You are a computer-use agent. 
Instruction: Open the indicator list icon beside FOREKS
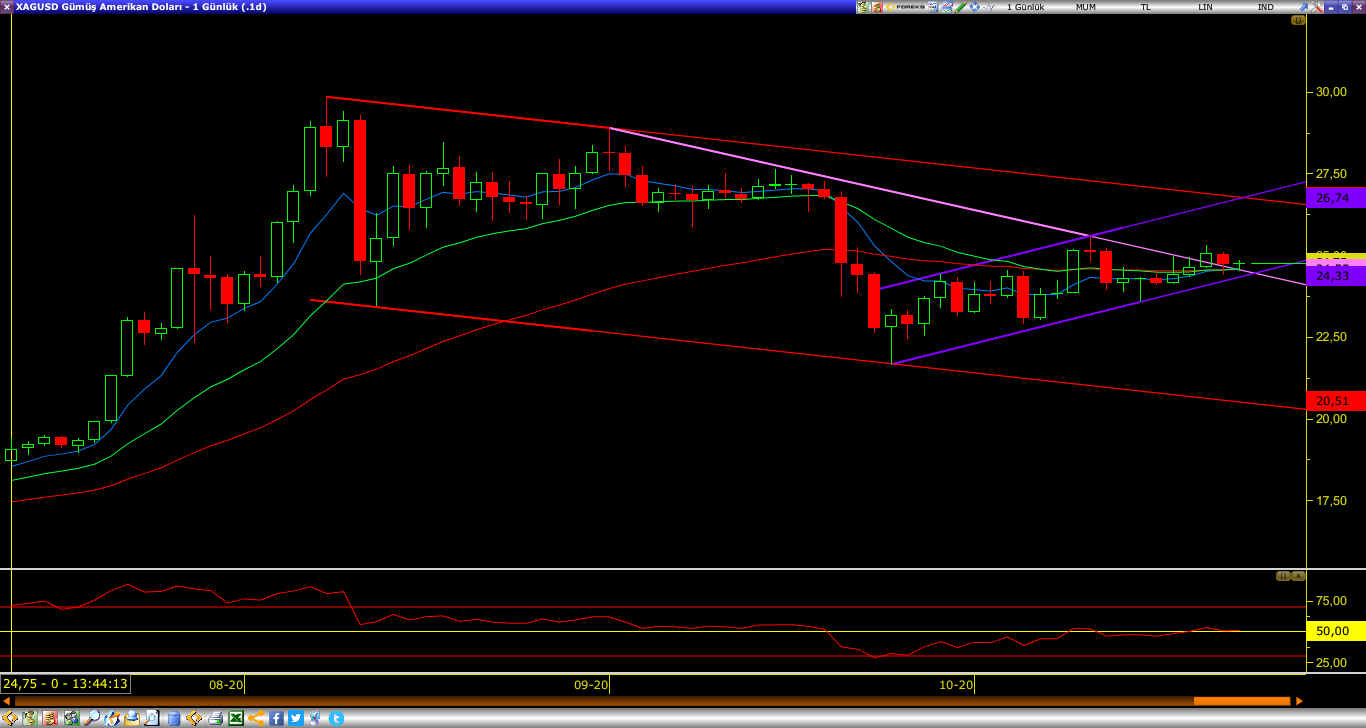tap(933, 7)
